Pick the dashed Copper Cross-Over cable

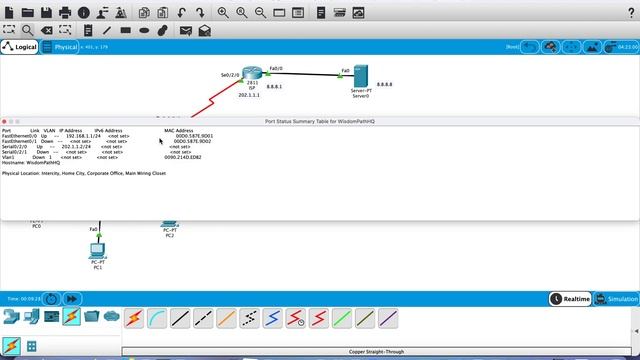203,318
